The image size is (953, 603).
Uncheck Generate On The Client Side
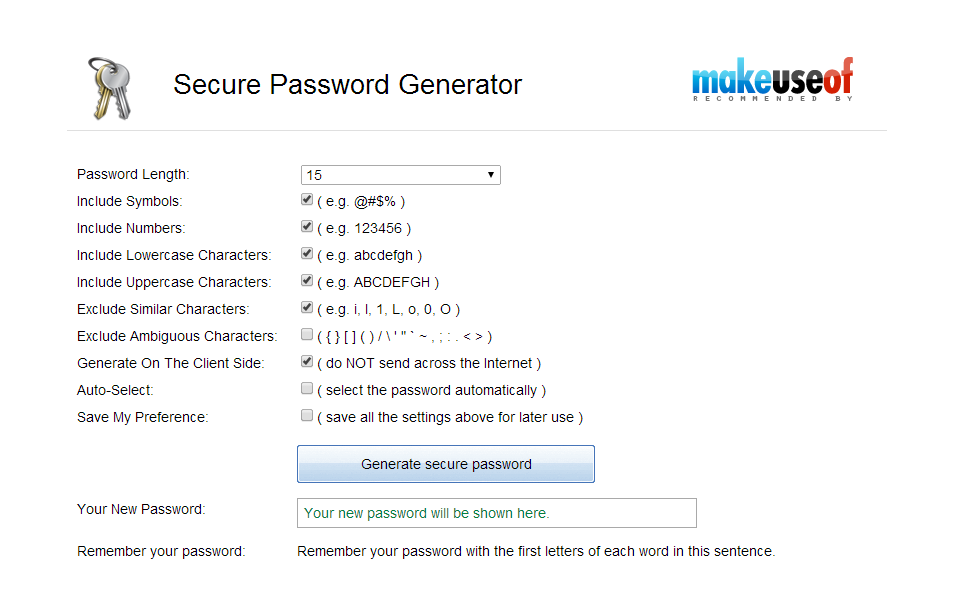[307, 361]
